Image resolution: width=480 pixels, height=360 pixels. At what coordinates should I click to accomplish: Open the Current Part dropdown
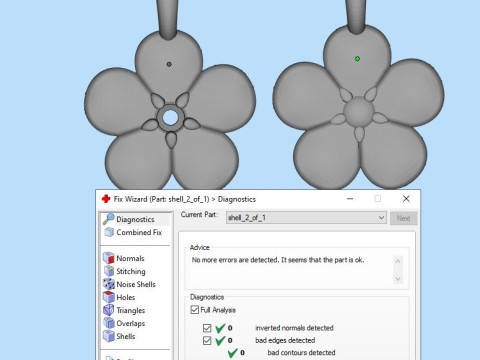pos(306,218)
